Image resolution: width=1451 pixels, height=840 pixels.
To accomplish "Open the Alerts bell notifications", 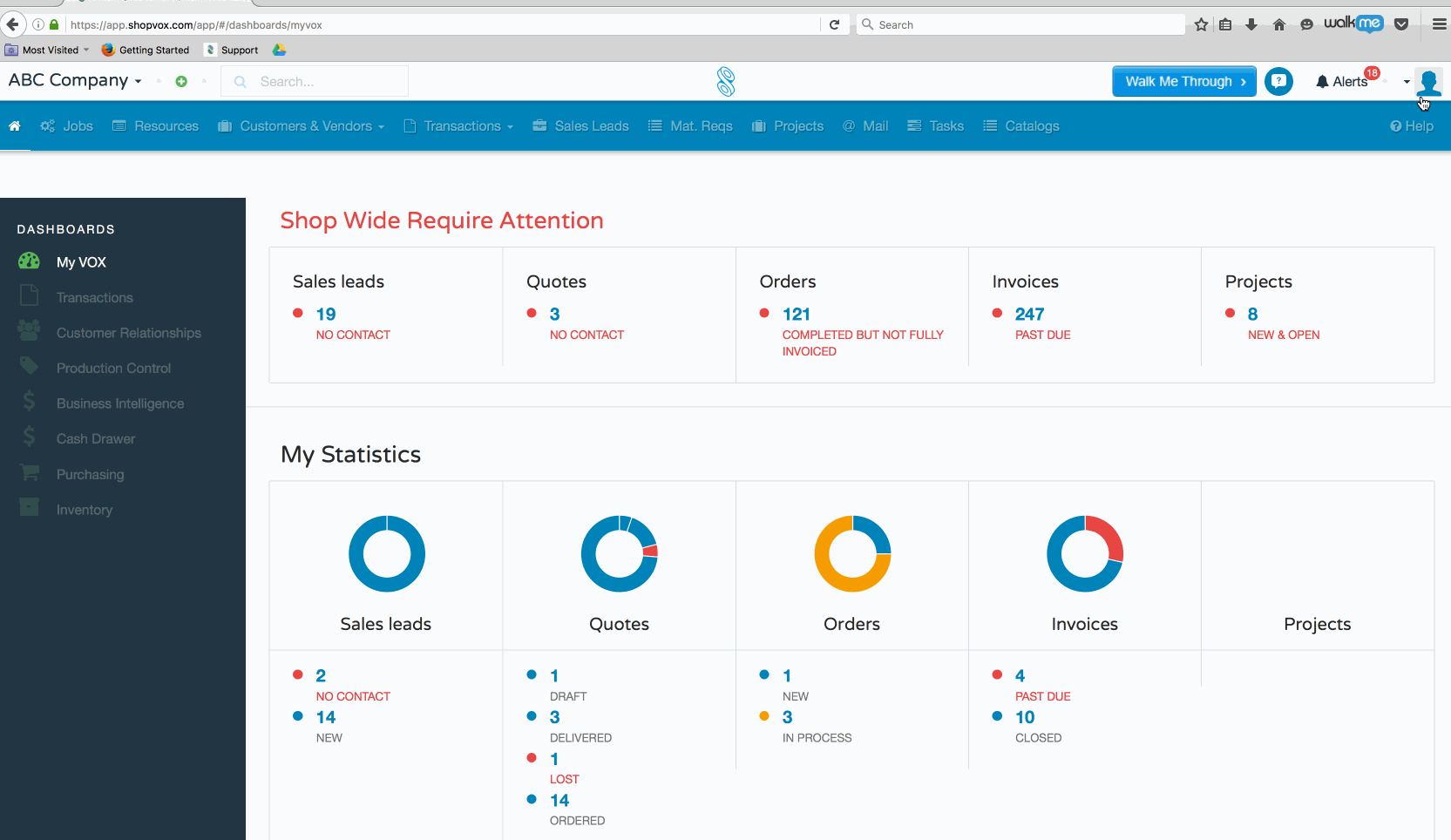I will pos(1342,81).
